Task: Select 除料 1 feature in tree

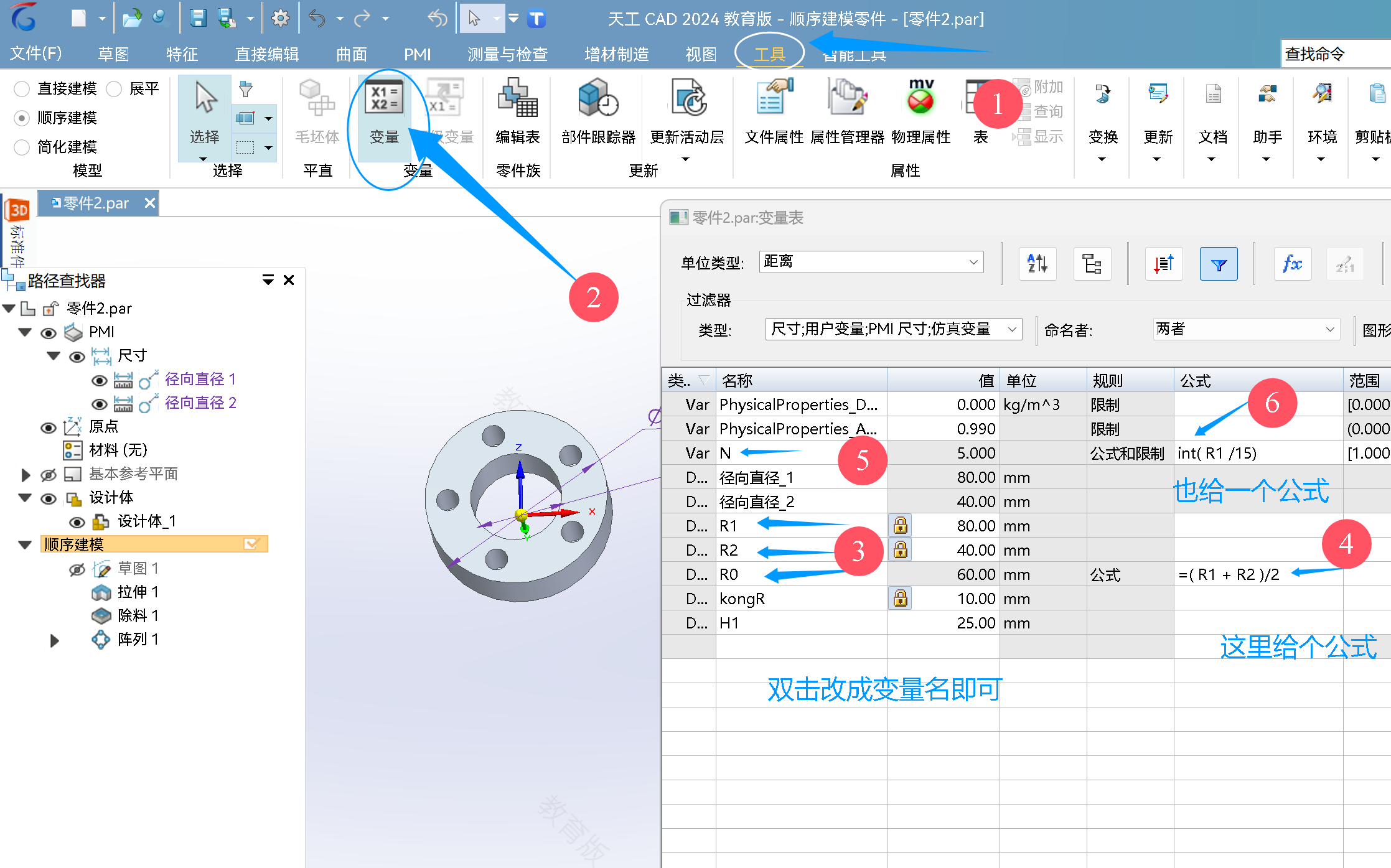Action: point(138,616)
